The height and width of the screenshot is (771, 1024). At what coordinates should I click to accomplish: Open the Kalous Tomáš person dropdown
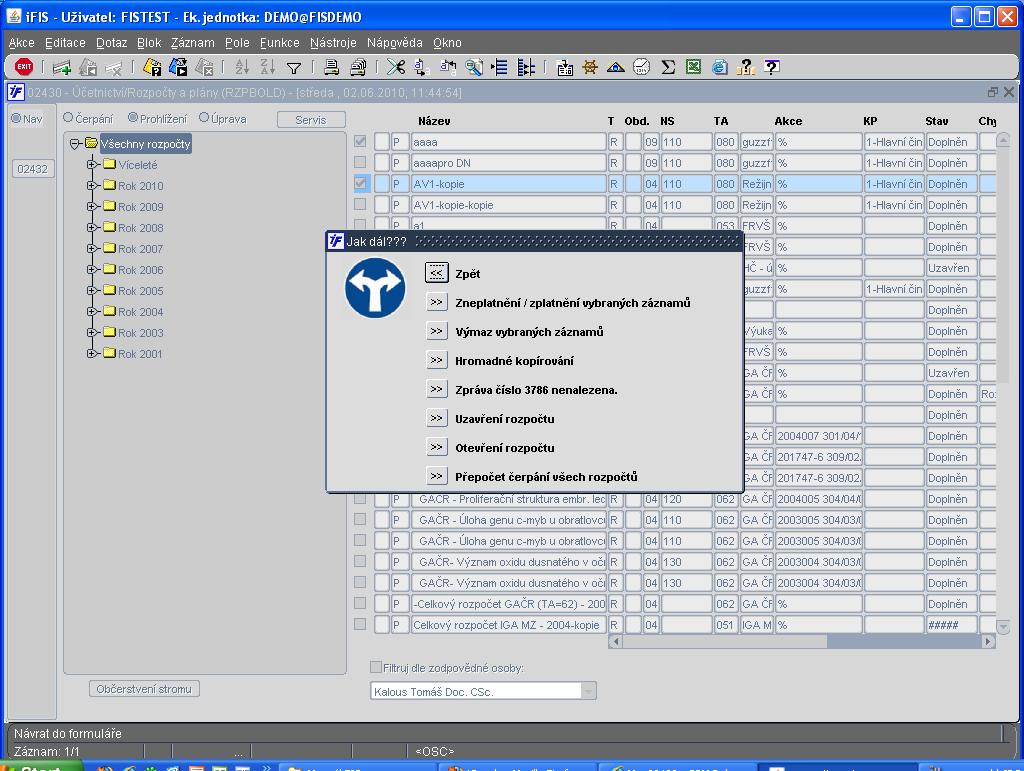pos(588,691)
